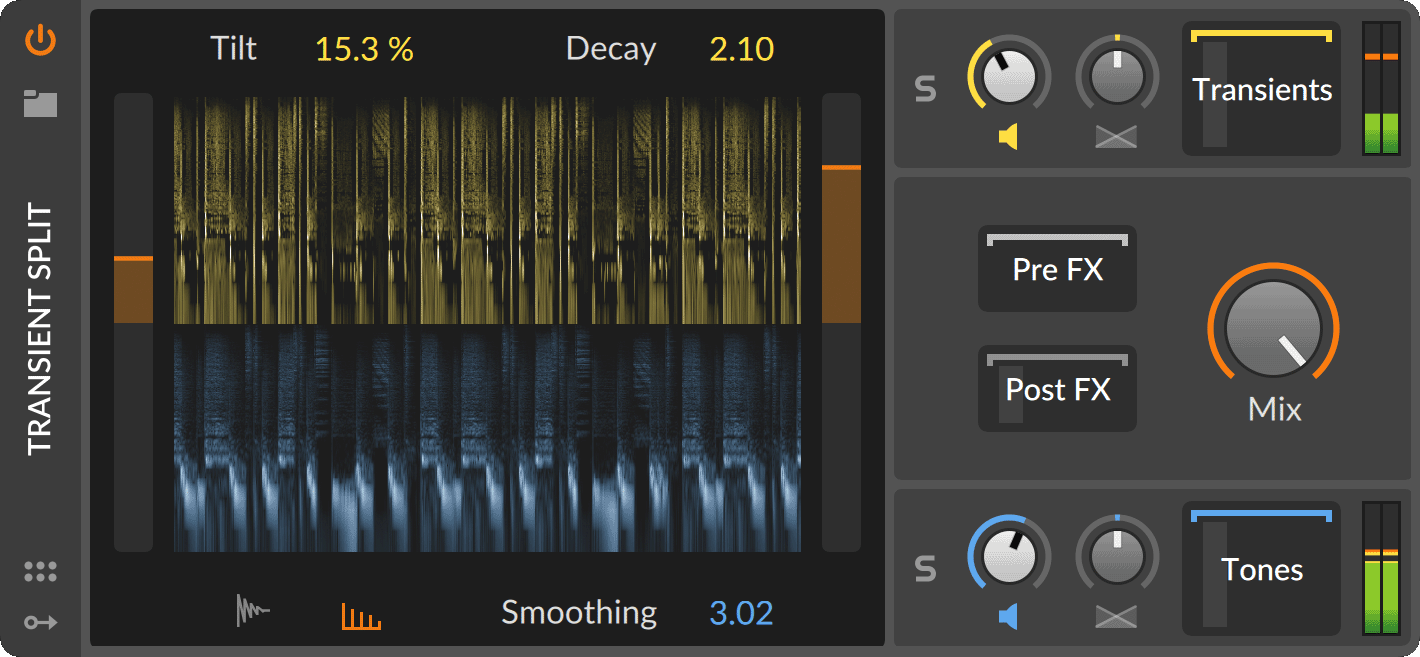Click the Decay value 2.10
This screenshot has height=657, width=1420.
click(x=741, y=49)
